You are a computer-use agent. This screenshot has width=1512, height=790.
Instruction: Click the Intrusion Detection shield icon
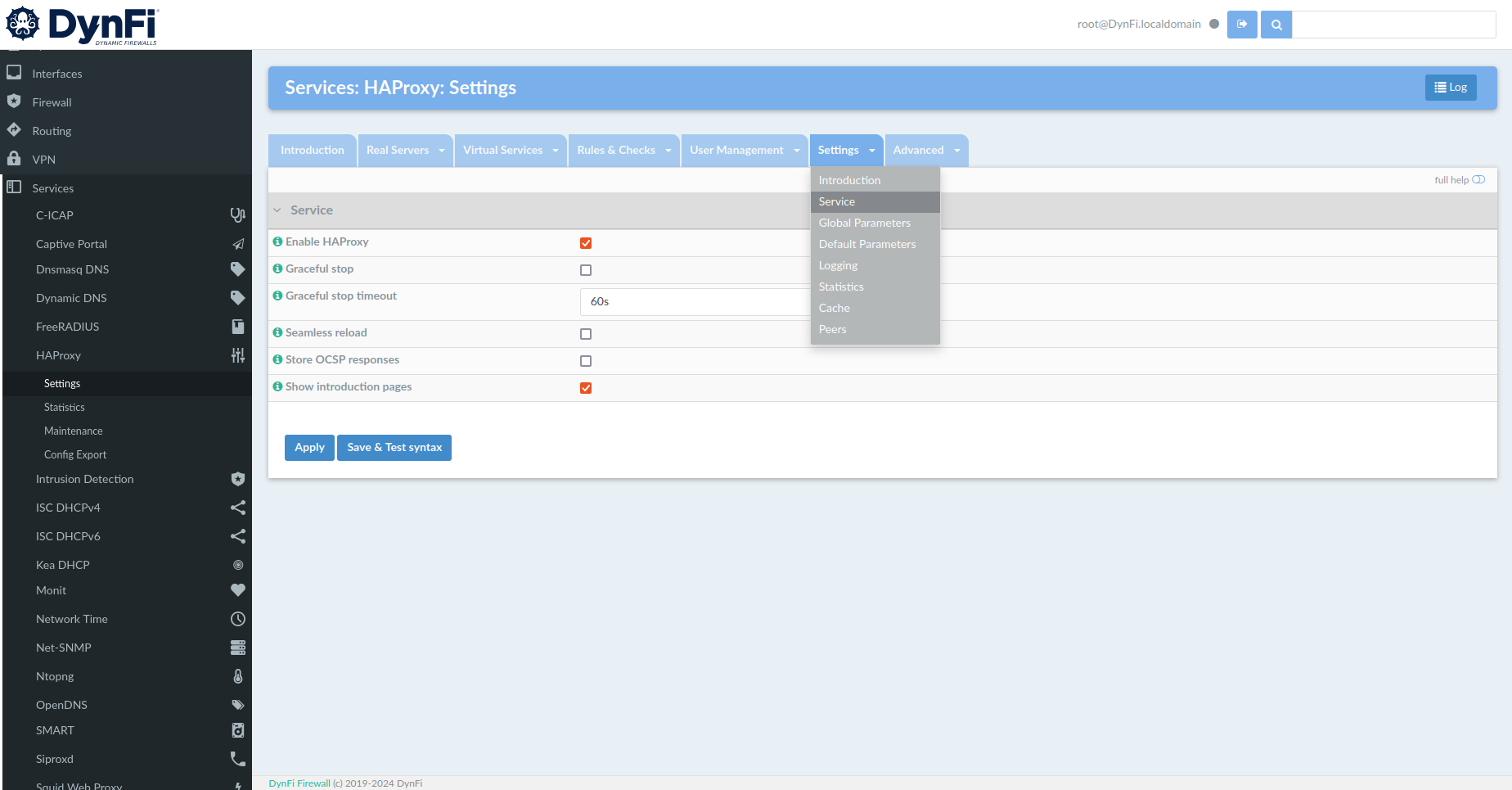[237, 479]
